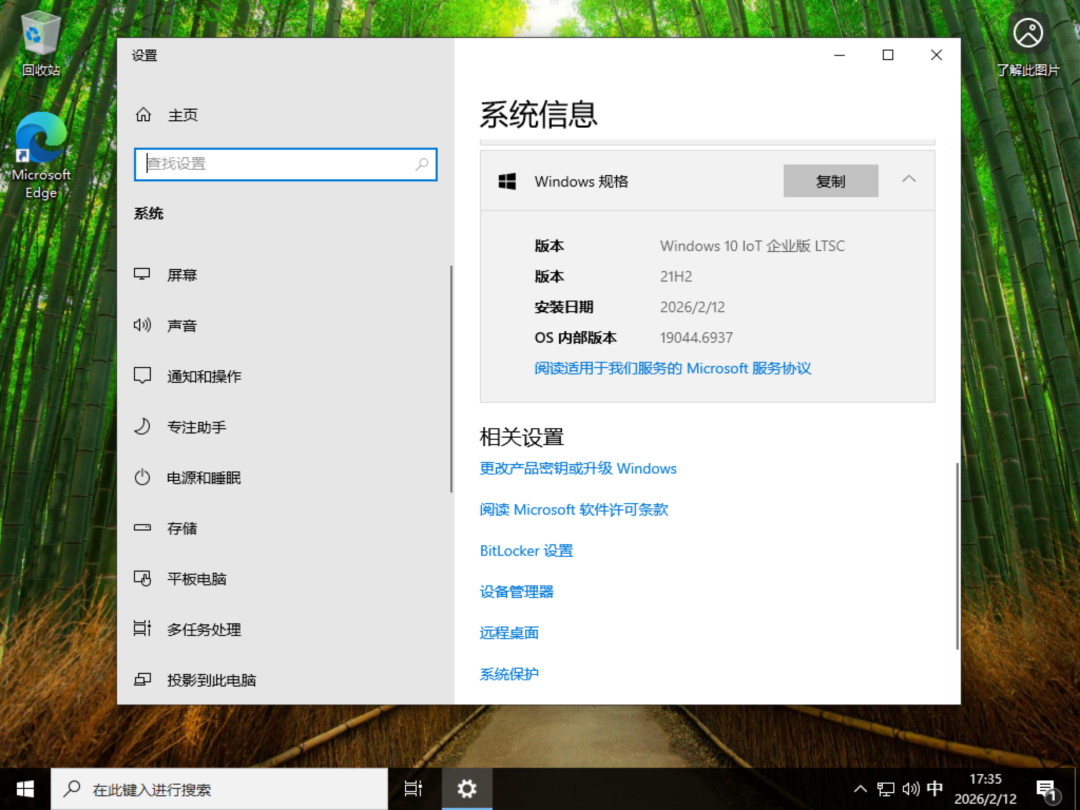Switch the 中 input method indicator

[x=935, y=789]
